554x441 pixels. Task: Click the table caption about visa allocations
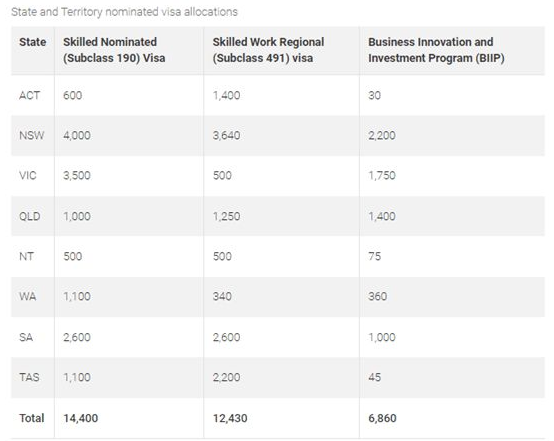pyautogui.click(x=124, y=12)
